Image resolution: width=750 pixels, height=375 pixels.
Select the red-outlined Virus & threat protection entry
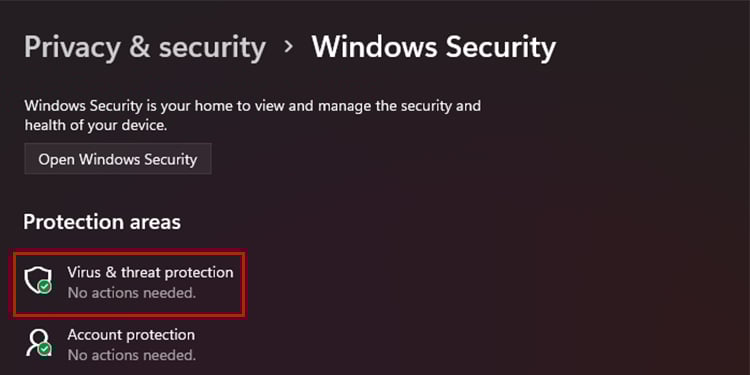(129, 284)
